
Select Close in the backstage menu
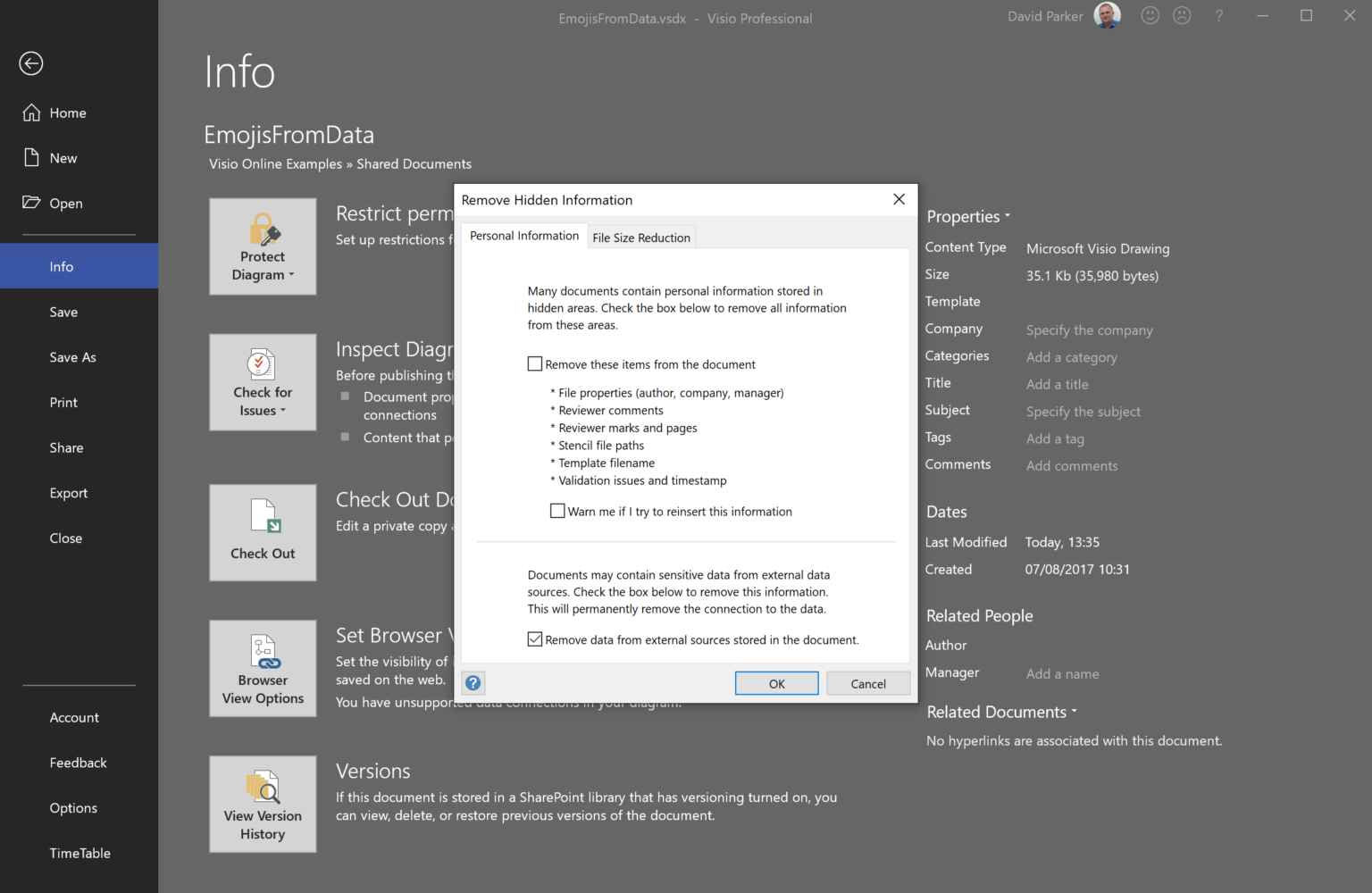point(79,538)
